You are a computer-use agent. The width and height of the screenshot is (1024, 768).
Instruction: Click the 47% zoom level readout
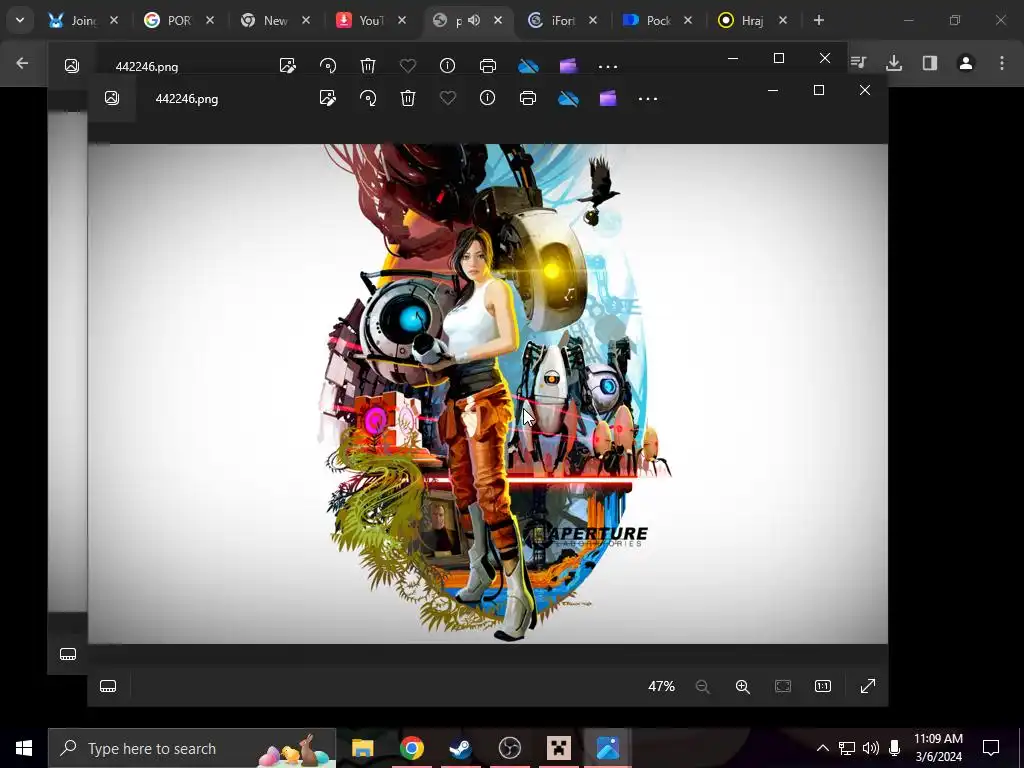(x=661, y=686)
